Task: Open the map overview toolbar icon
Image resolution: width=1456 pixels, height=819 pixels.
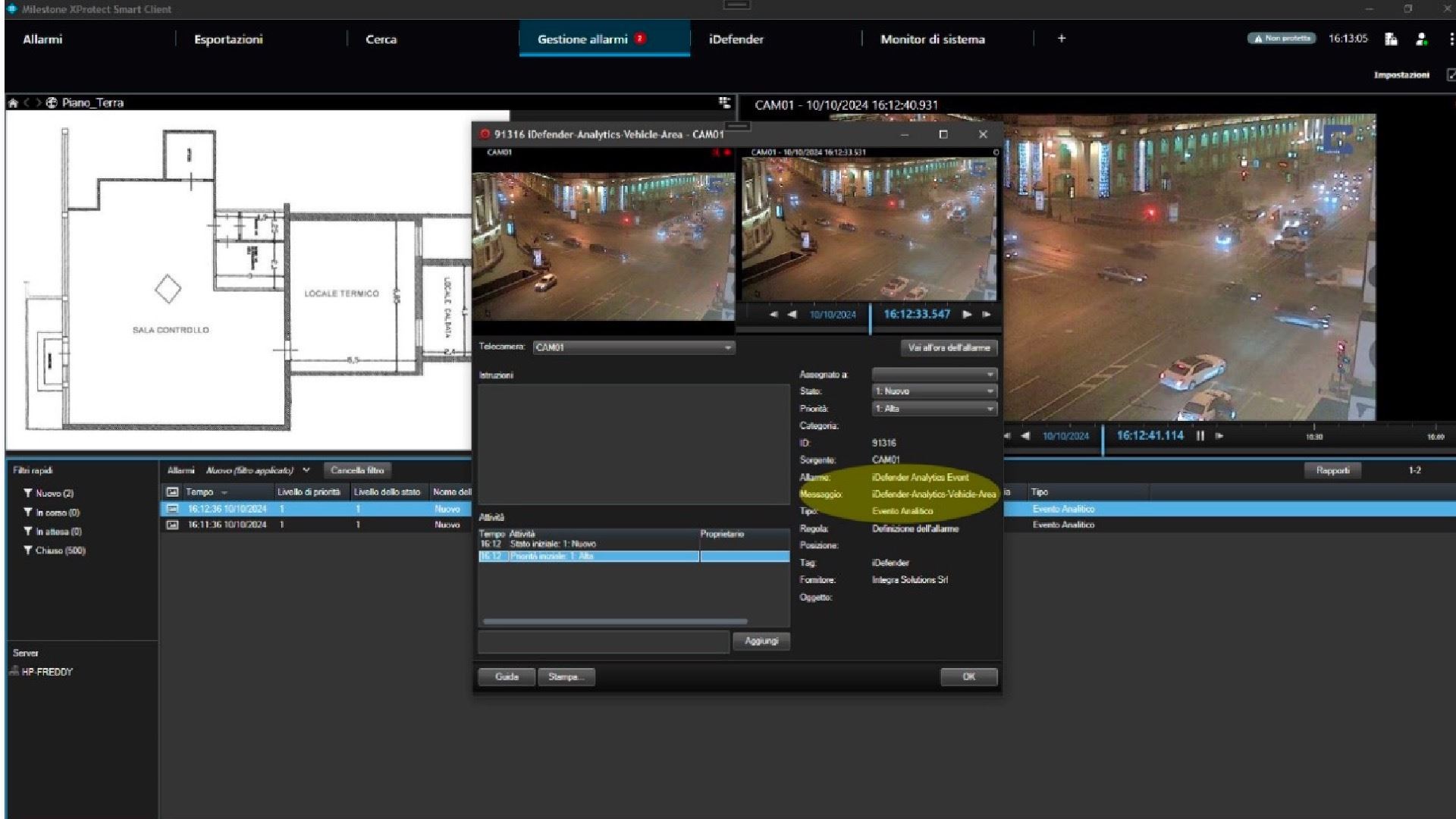Action: (x=724, y=102)
